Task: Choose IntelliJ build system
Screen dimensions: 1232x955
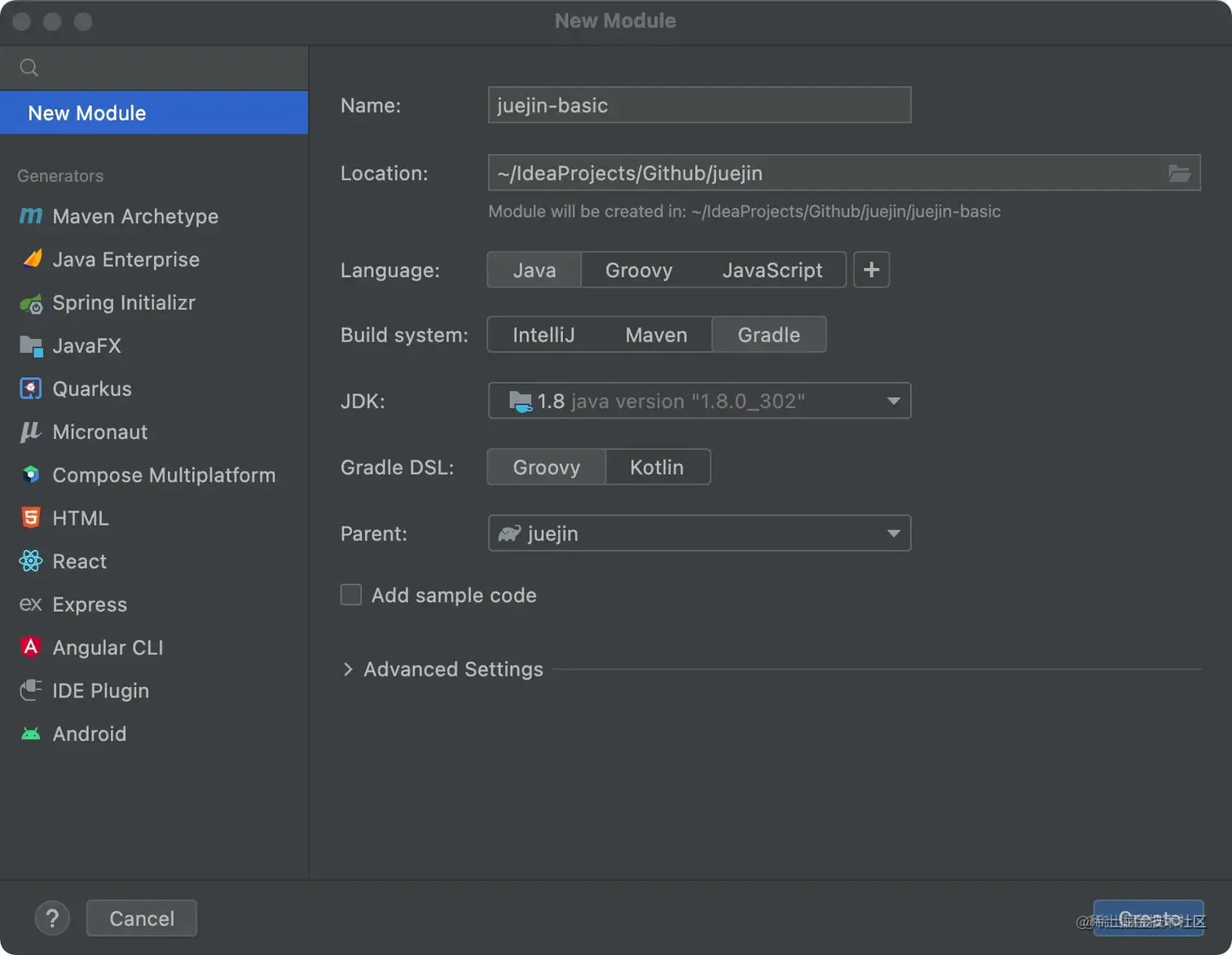Action: [543, 335]
